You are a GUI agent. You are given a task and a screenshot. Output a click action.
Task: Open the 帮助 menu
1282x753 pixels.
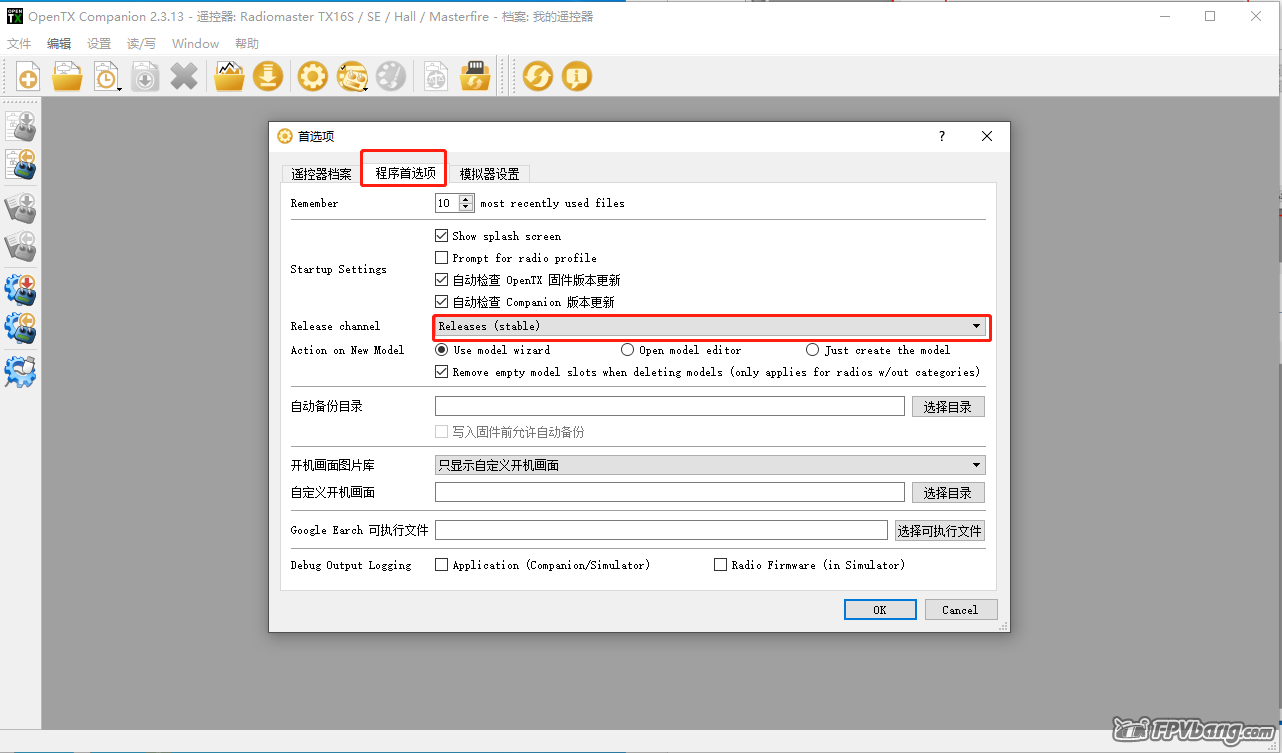click(247, 44)
